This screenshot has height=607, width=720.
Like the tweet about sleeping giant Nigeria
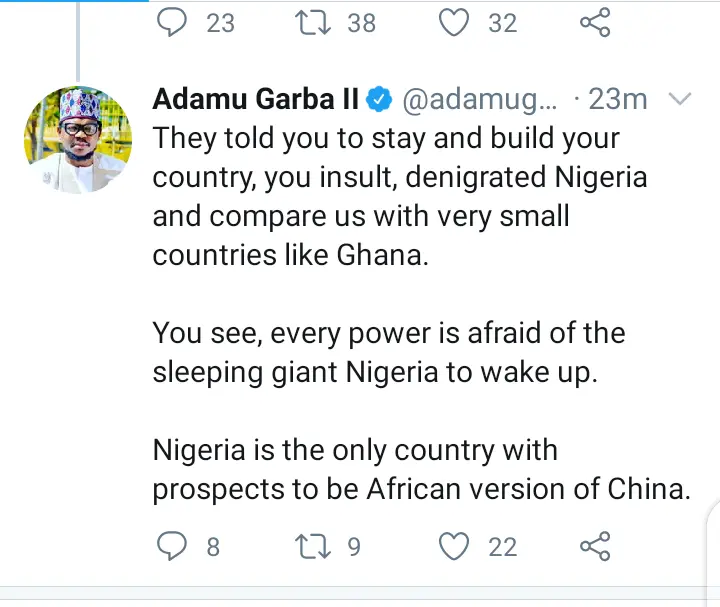pyautogui.click(x=455, y=546)
